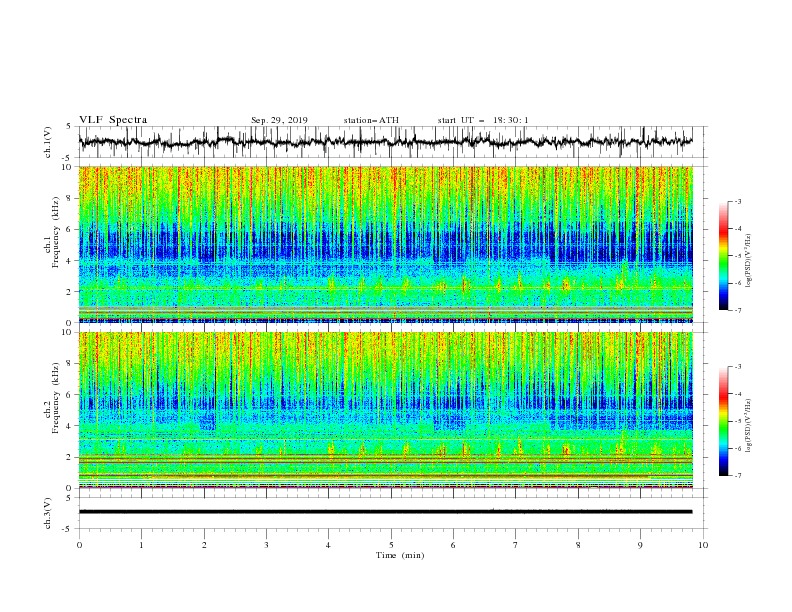Screen dimensions: 792x612
Task: Click the "7" tick on the time axis
Action: coord(516,545)
